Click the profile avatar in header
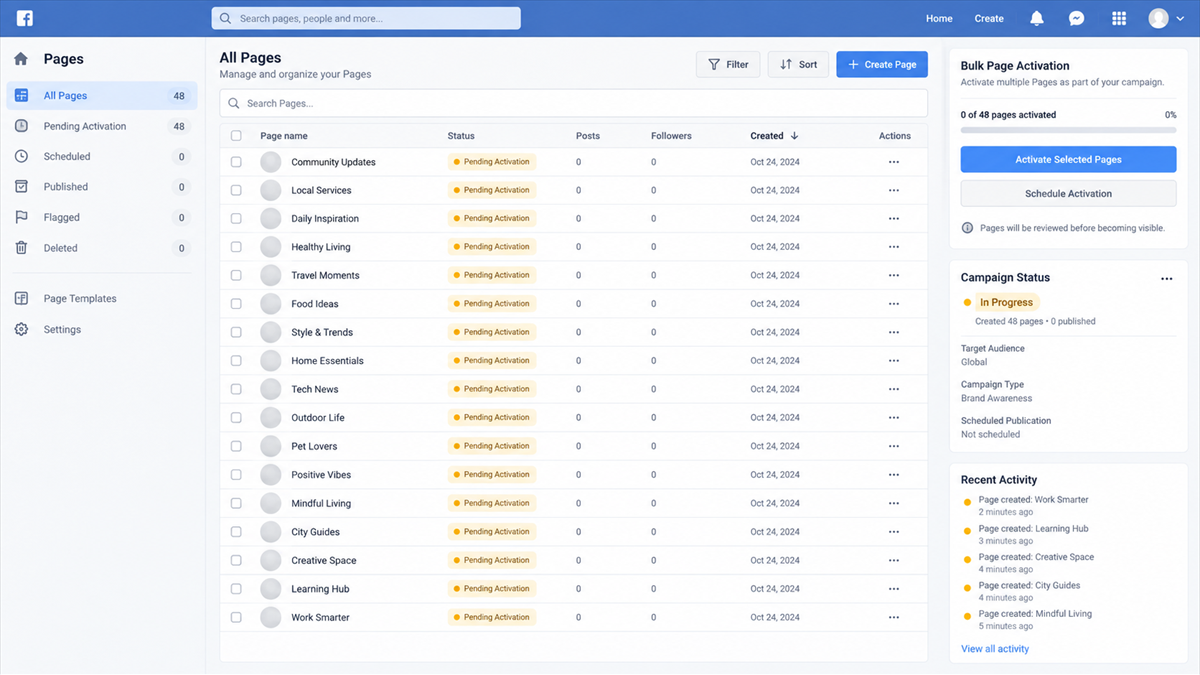This screenshot has height=675, width=1200. tap(1158, 18)
